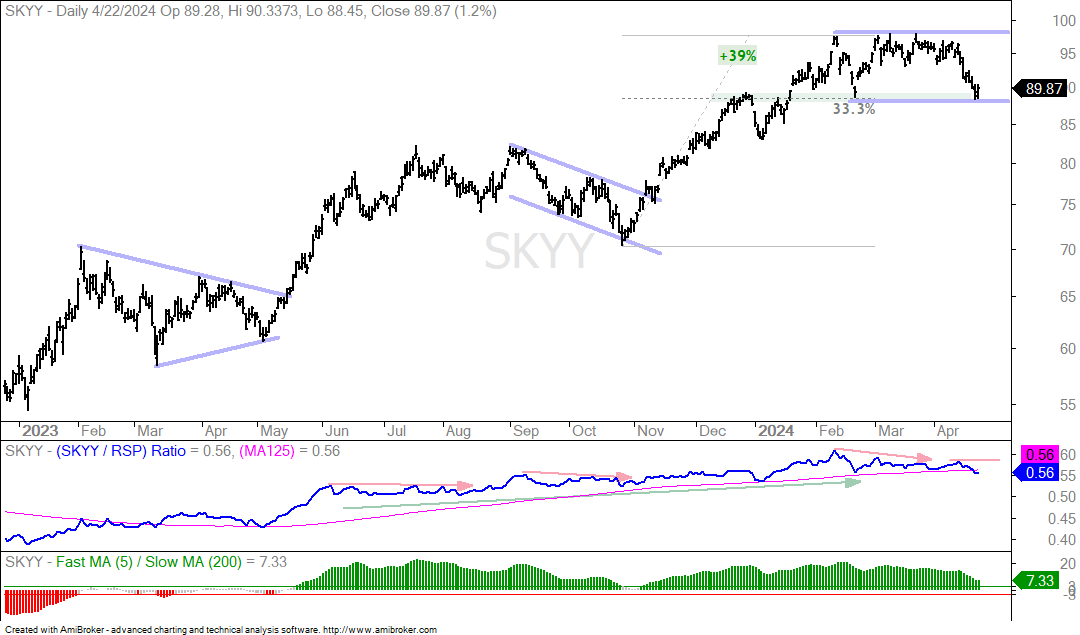Click the (SKYY / RSP) Ratio label
The width and height of the screenshot is (1080, 635).
[x=121, y=451]
